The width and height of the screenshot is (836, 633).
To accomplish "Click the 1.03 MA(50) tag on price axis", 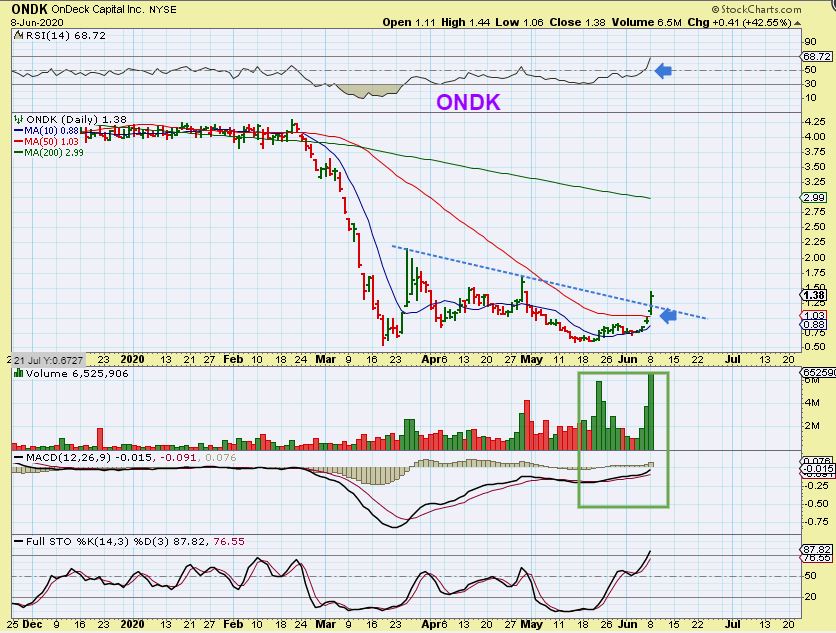I will pyautogui.click(x=814, y=316).
